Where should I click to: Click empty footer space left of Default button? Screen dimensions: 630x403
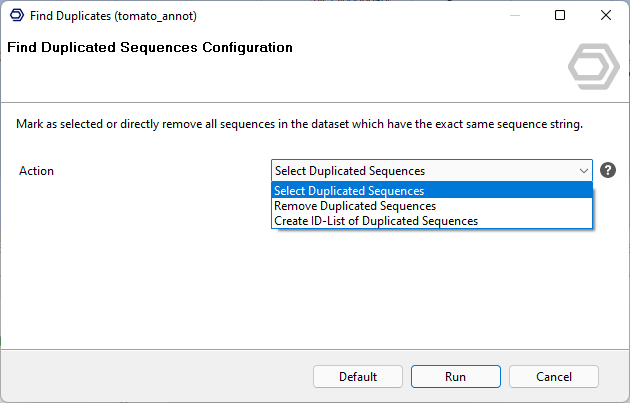click(x=150, y=377)
